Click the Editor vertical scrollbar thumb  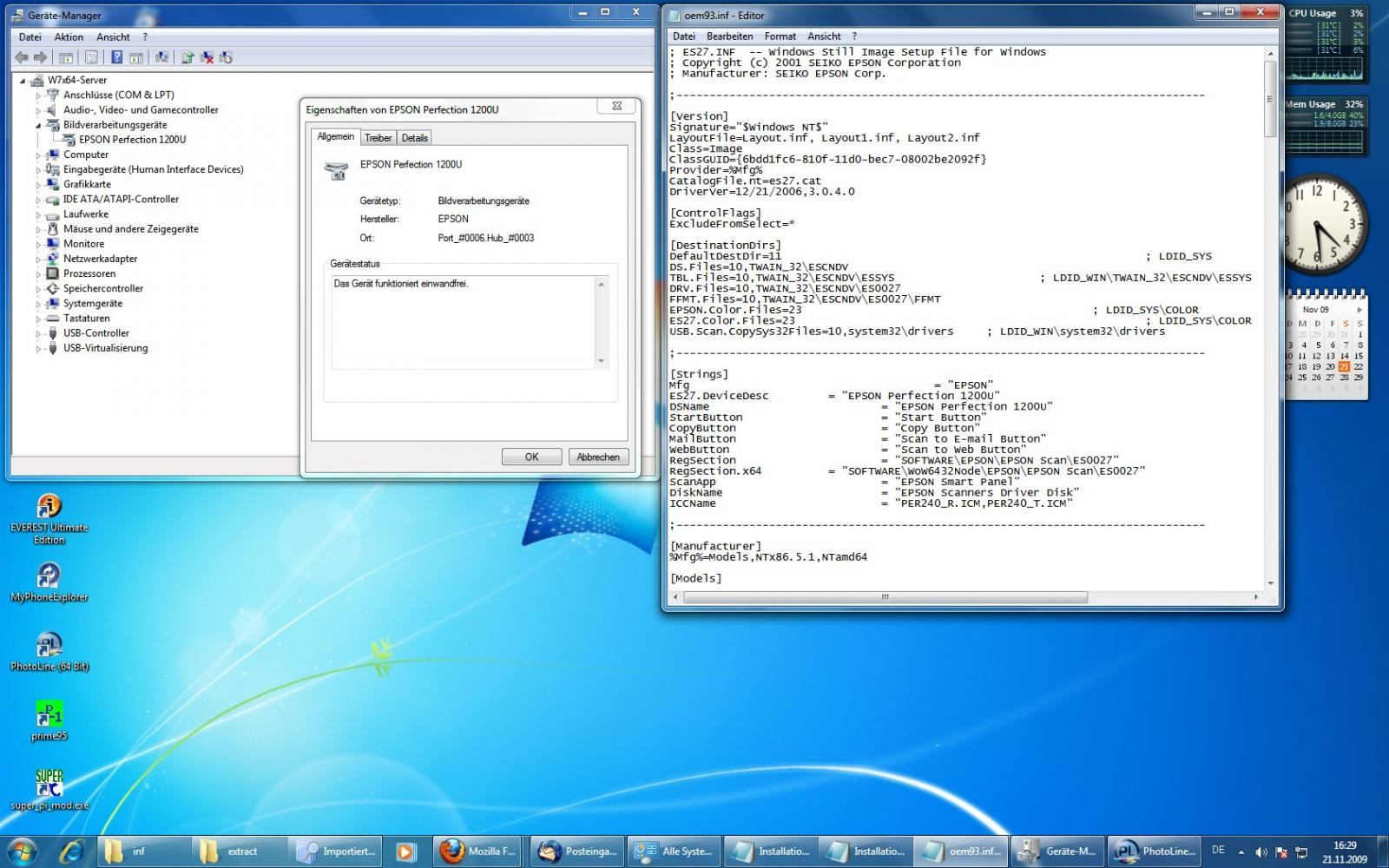click(1270, 99)
